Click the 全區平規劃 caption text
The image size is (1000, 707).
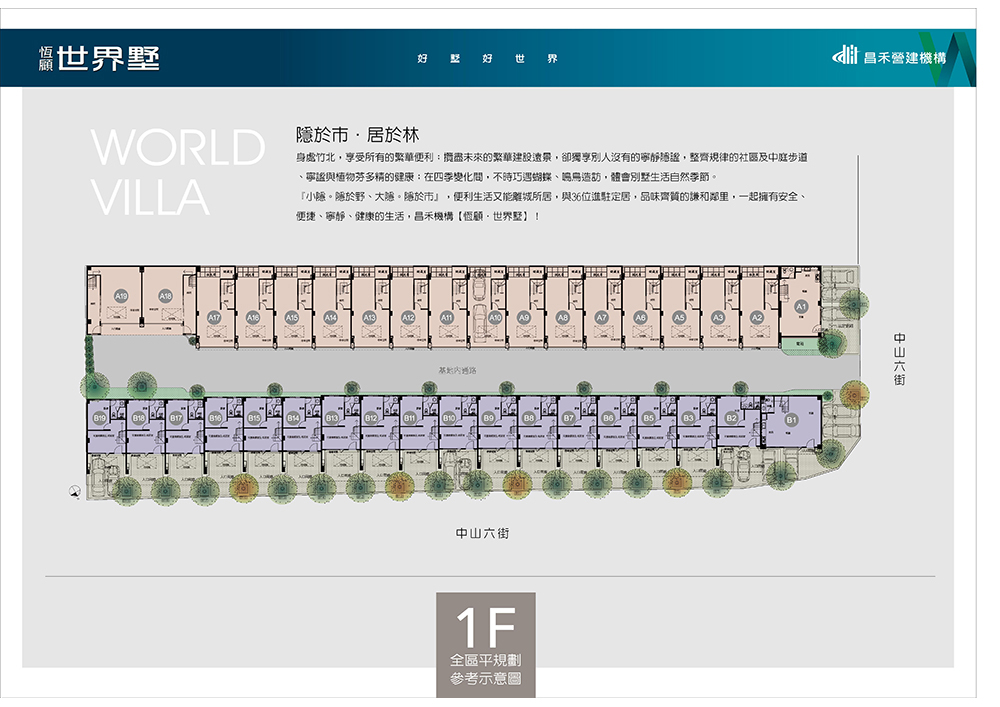point(485,660)
